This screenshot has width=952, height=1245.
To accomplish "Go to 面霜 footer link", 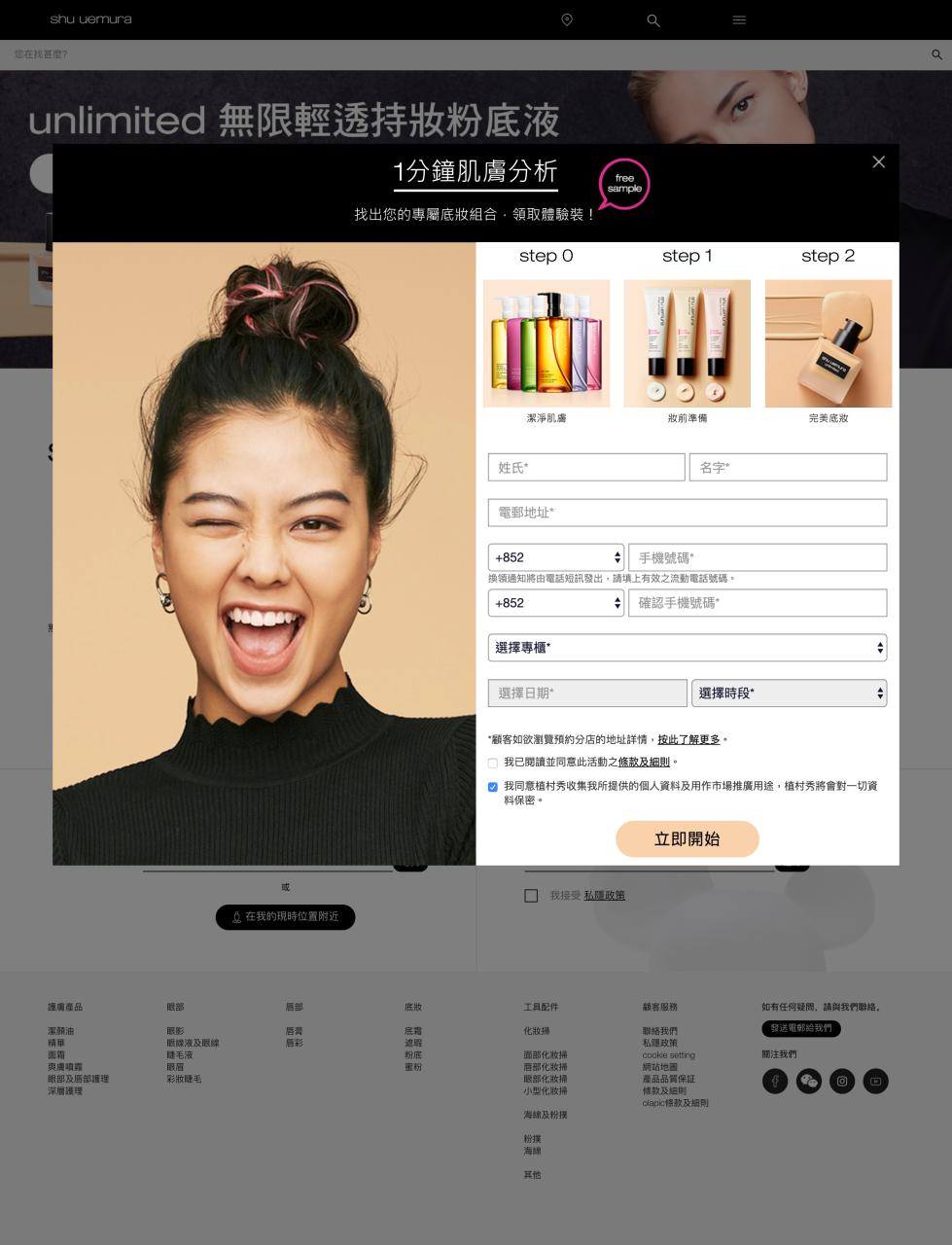I will [x=56, y=1055].
